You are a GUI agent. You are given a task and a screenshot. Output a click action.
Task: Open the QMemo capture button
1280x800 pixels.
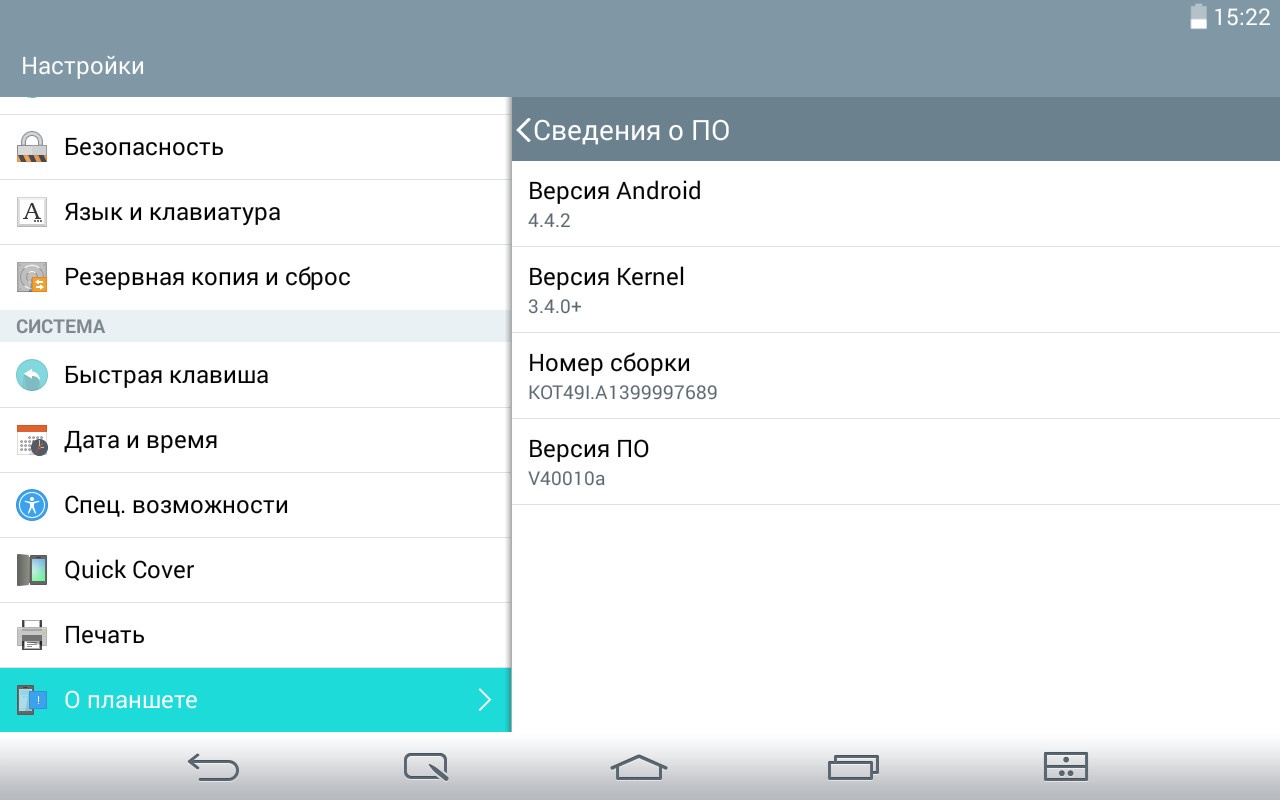tap(426, 767)
